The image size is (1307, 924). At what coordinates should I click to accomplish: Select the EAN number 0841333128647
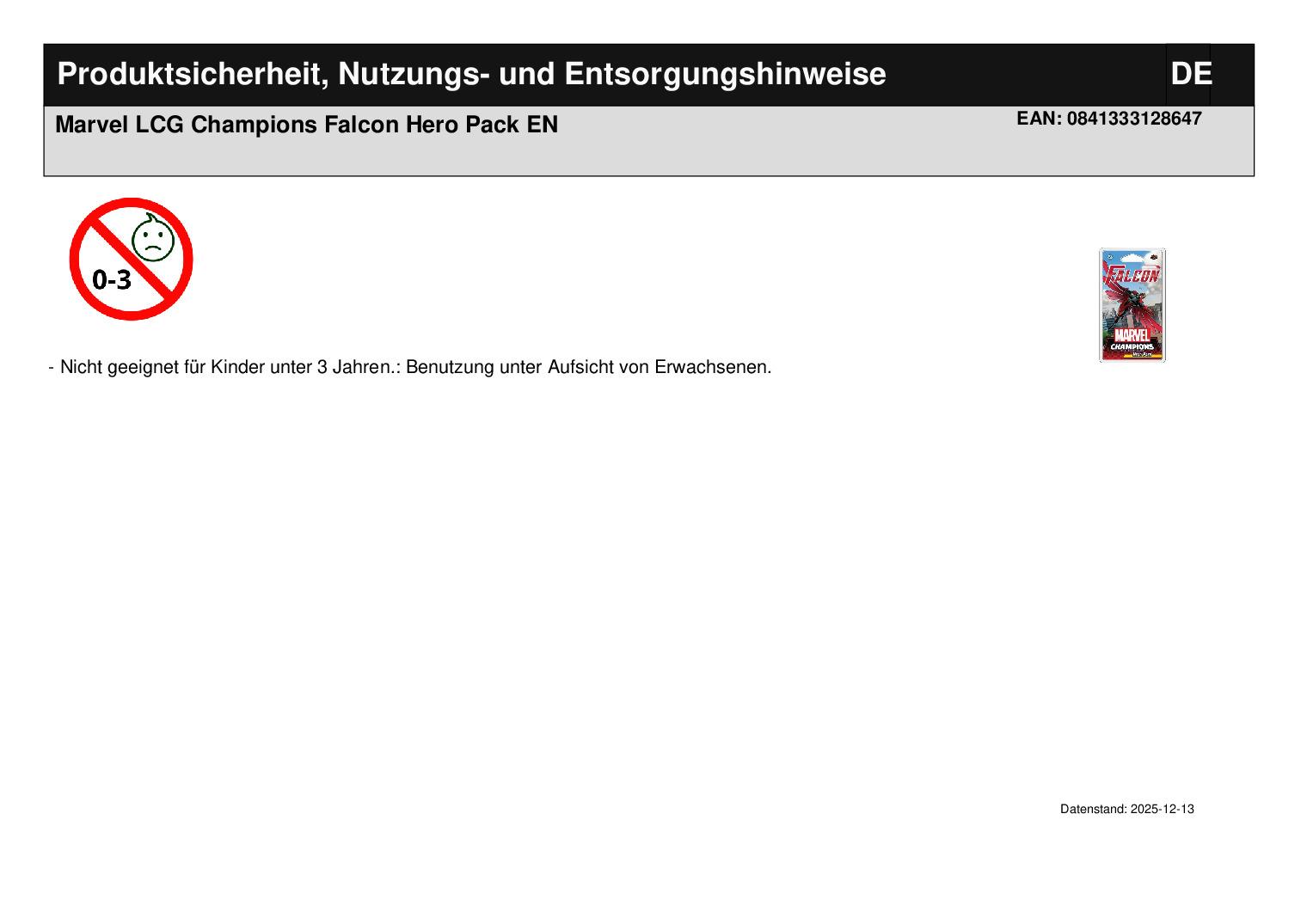[x=1133, y=119]
